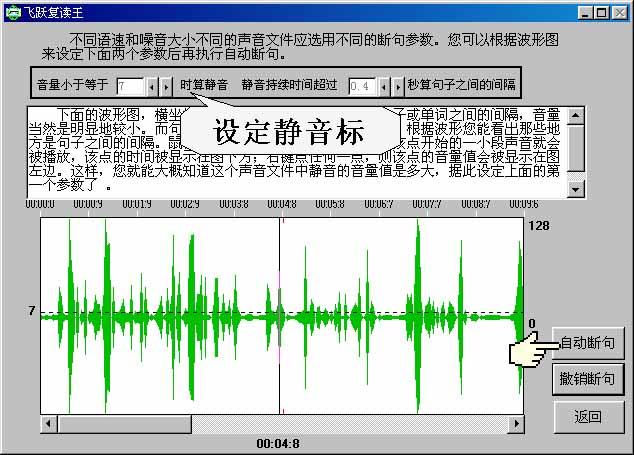
Task: Decrease silence duration with left arrow
Action: [384, 87]
